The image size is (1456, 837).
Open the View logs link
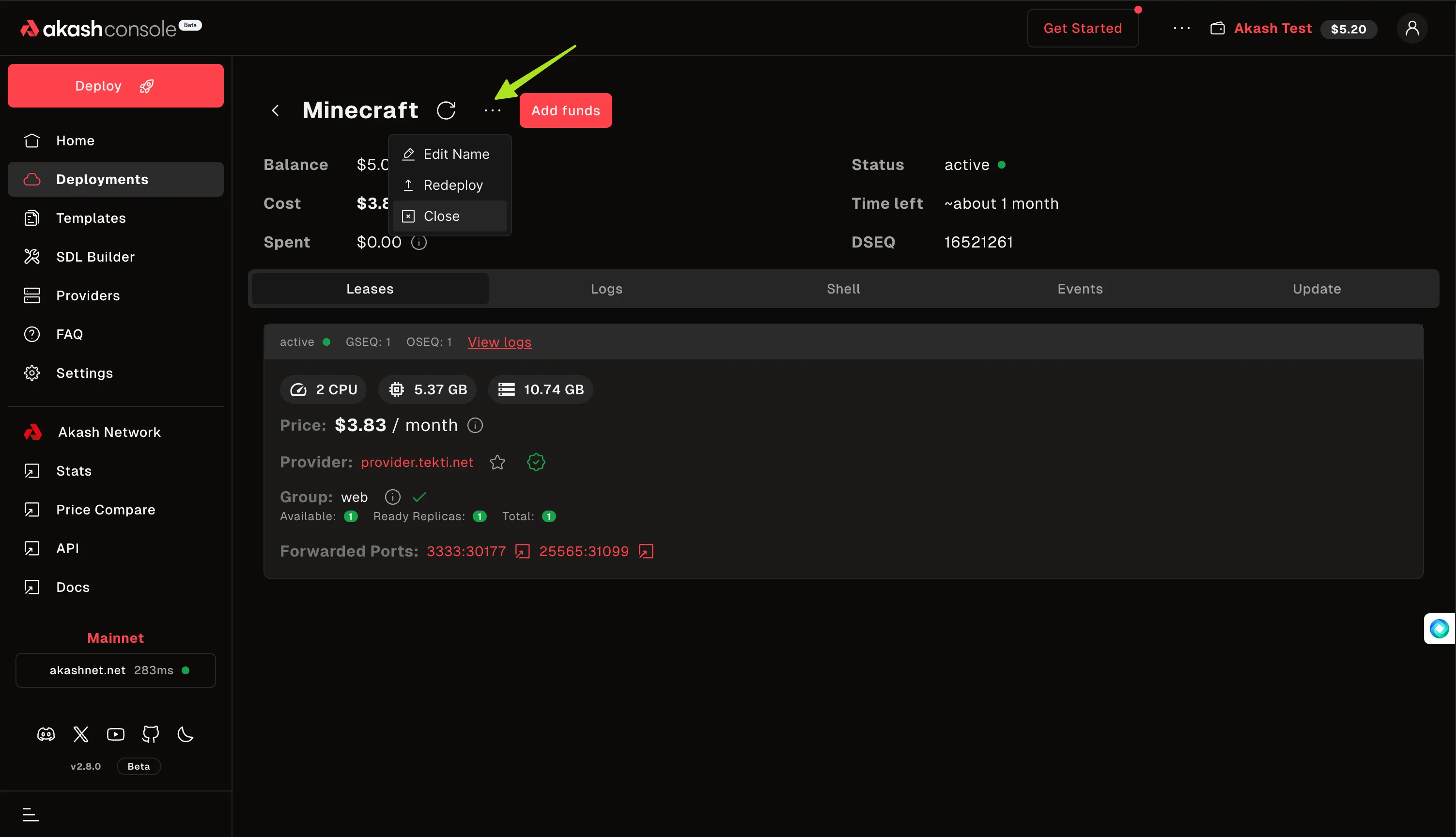499,342
